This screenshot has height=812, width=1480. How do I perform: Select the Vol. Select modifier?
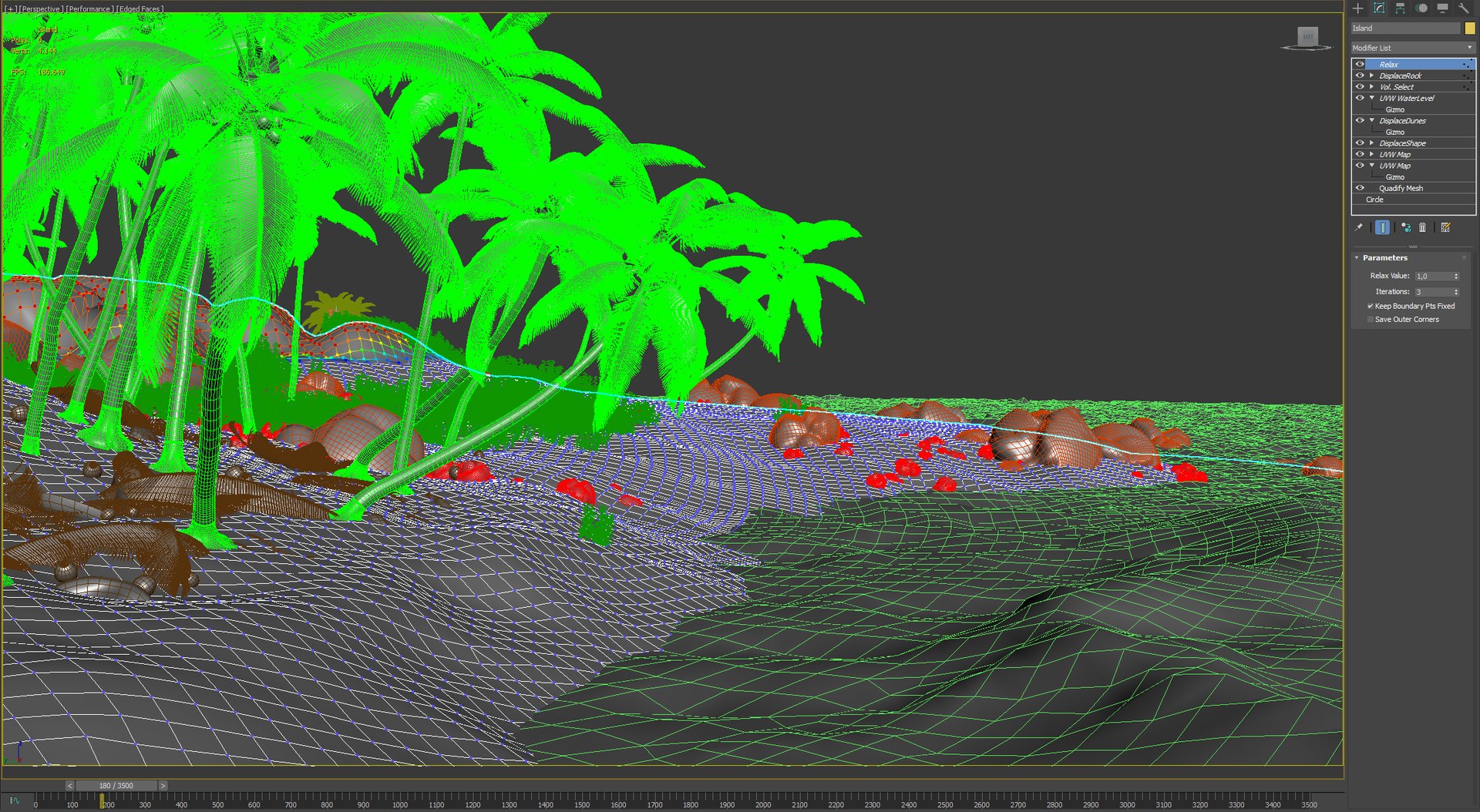click(x=1397, y=87)
